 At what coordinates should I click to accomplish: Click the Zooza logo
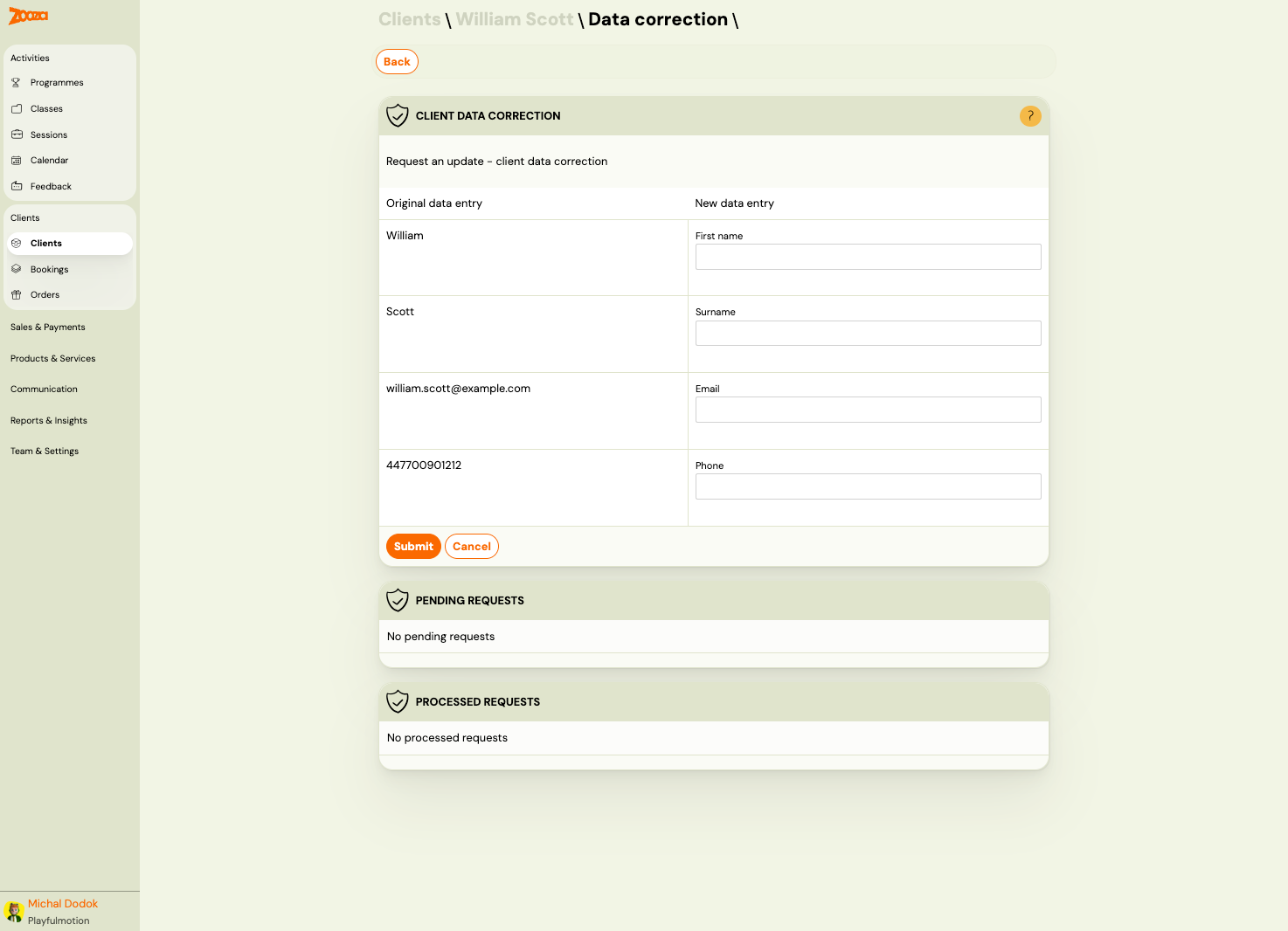27,16
